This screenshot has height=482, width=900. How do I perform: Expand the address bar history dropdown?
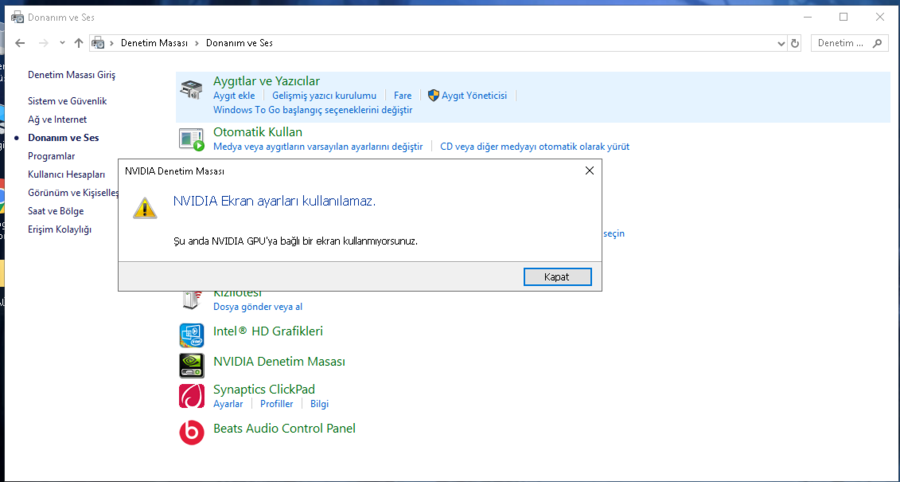[x=781, y=43]
